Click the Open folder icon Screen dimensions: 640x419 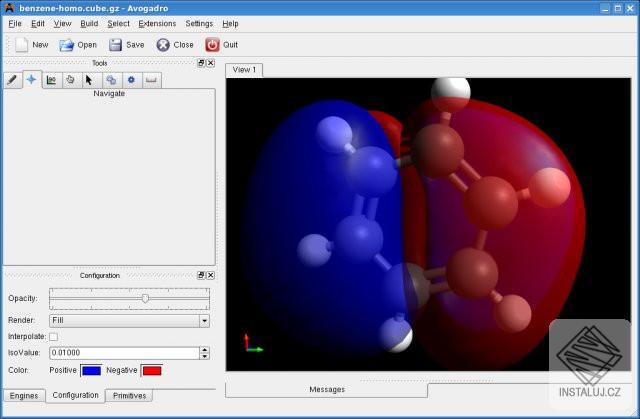(x=66, y=45)
